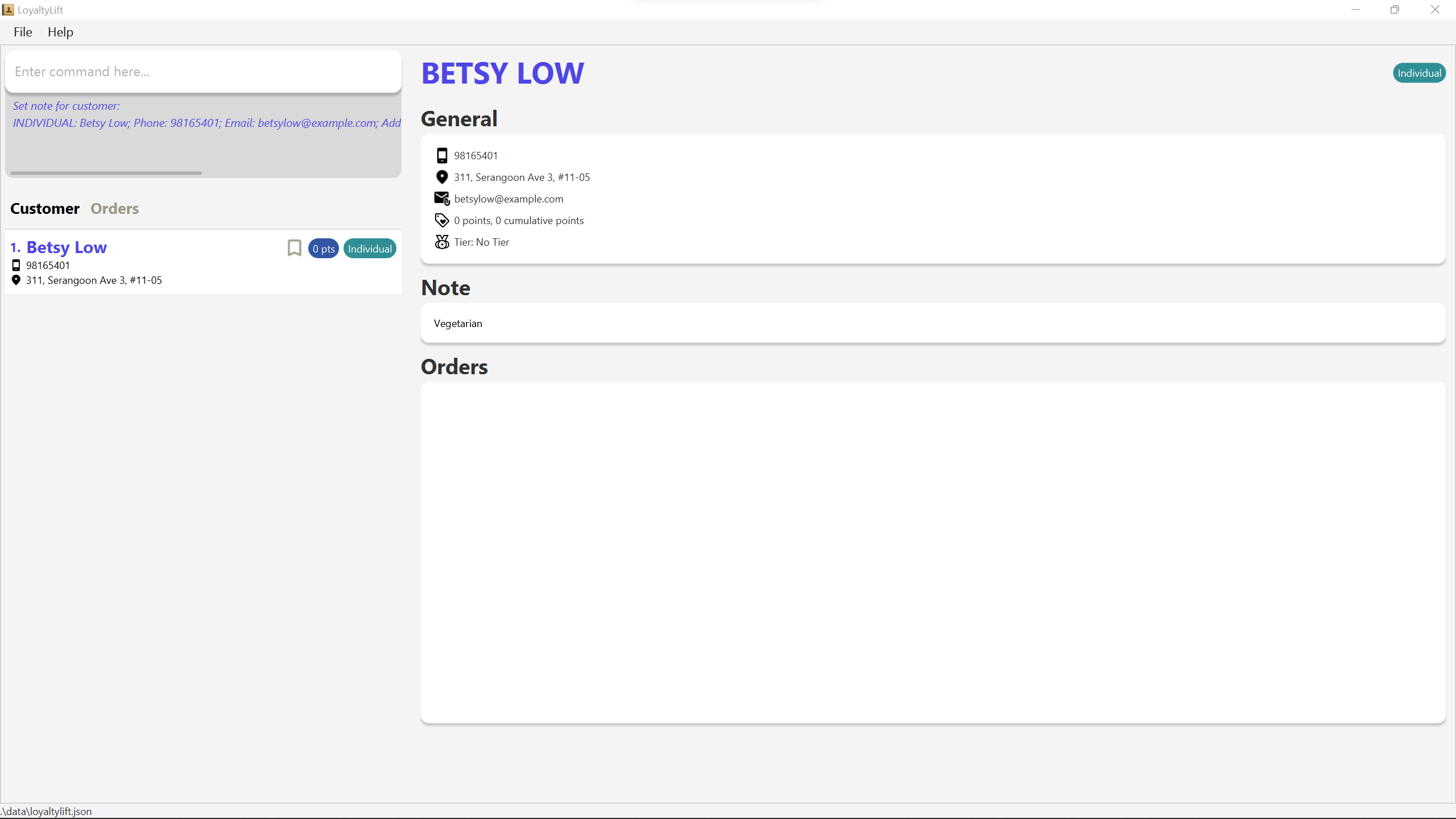Click email betsylow@example.com
Viewport: 1456px width, 819px height.
pos(509,199)
